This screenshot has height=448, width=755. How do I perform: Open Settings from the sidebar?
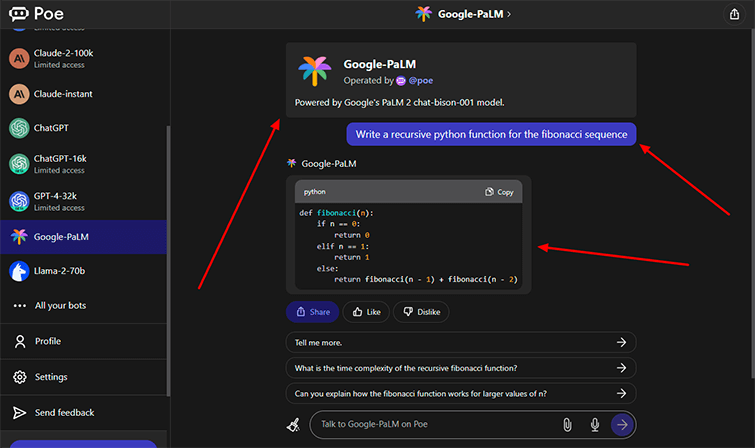coord(83,377)
